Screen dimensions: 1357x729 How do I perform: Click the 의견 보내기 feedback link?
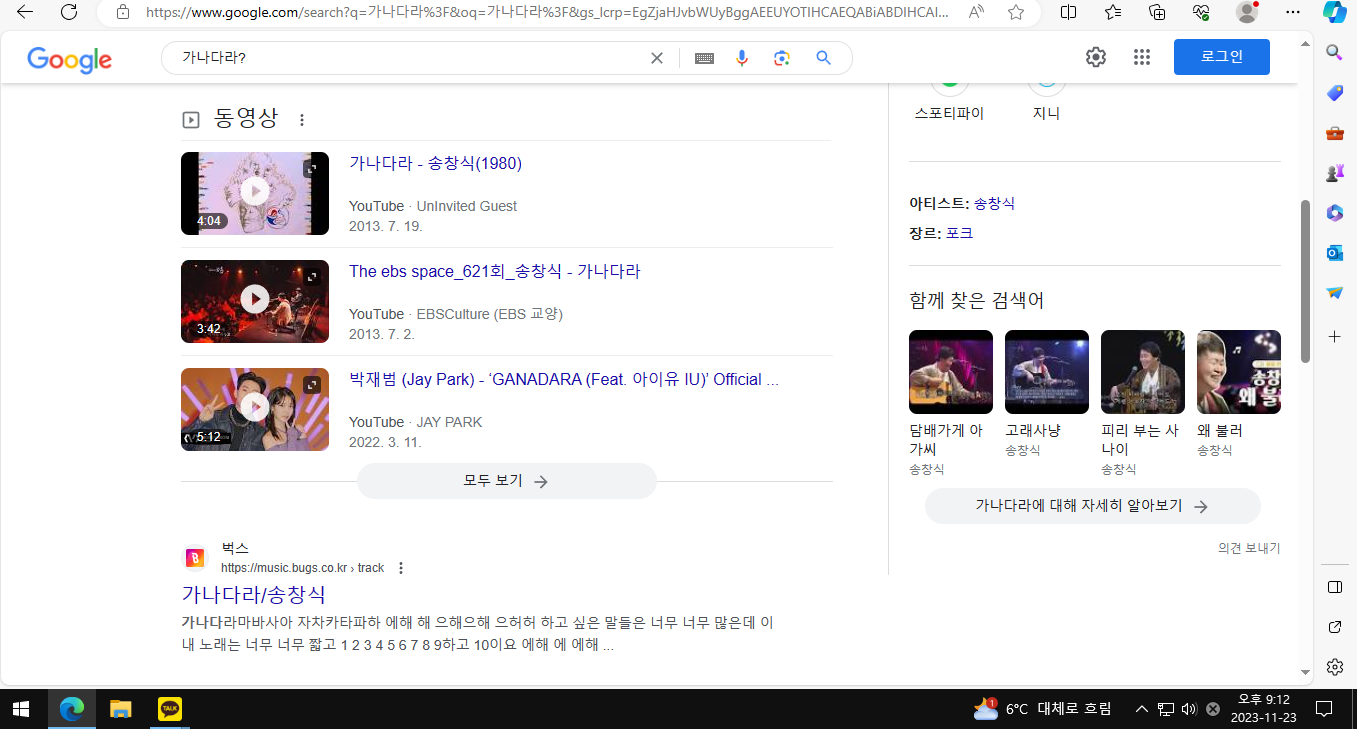(x=1249, y=548)
